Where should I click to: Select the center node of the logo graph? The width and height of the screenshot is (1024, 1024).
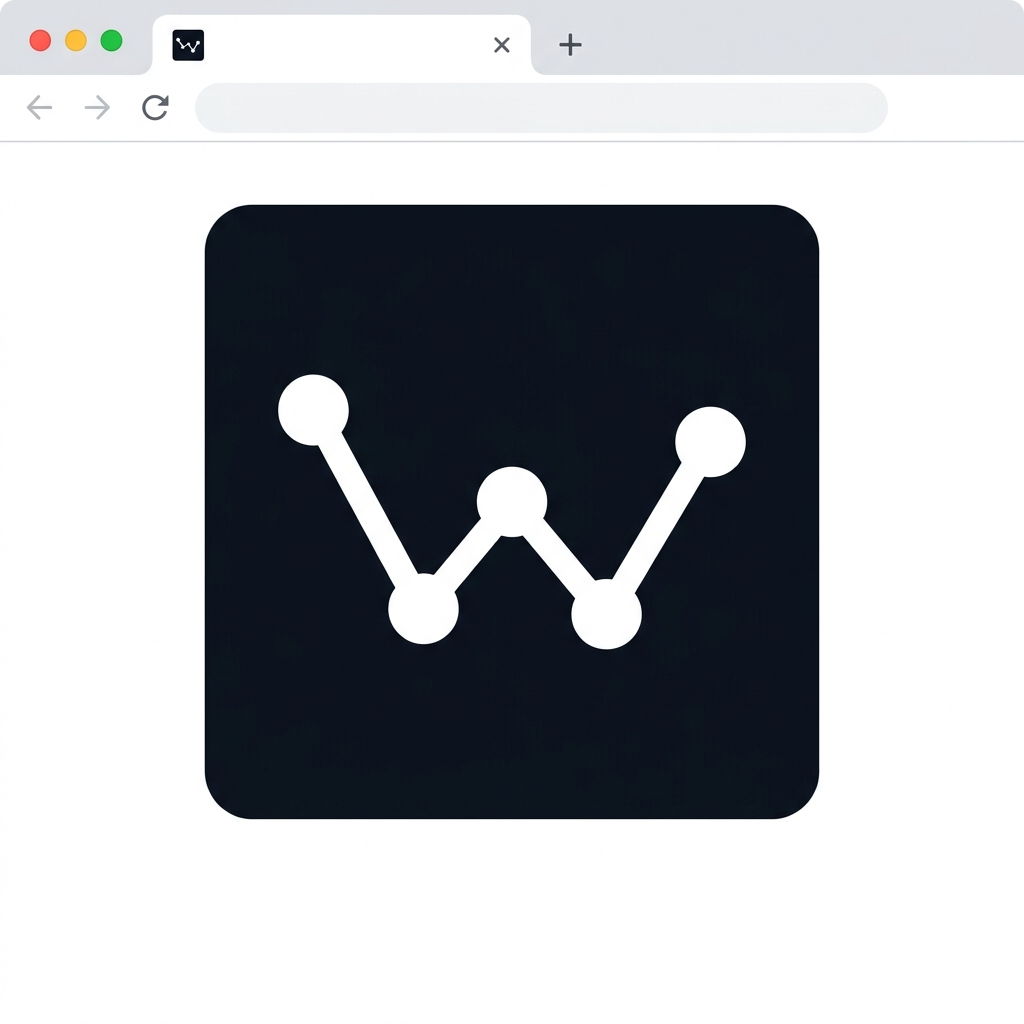512,502
